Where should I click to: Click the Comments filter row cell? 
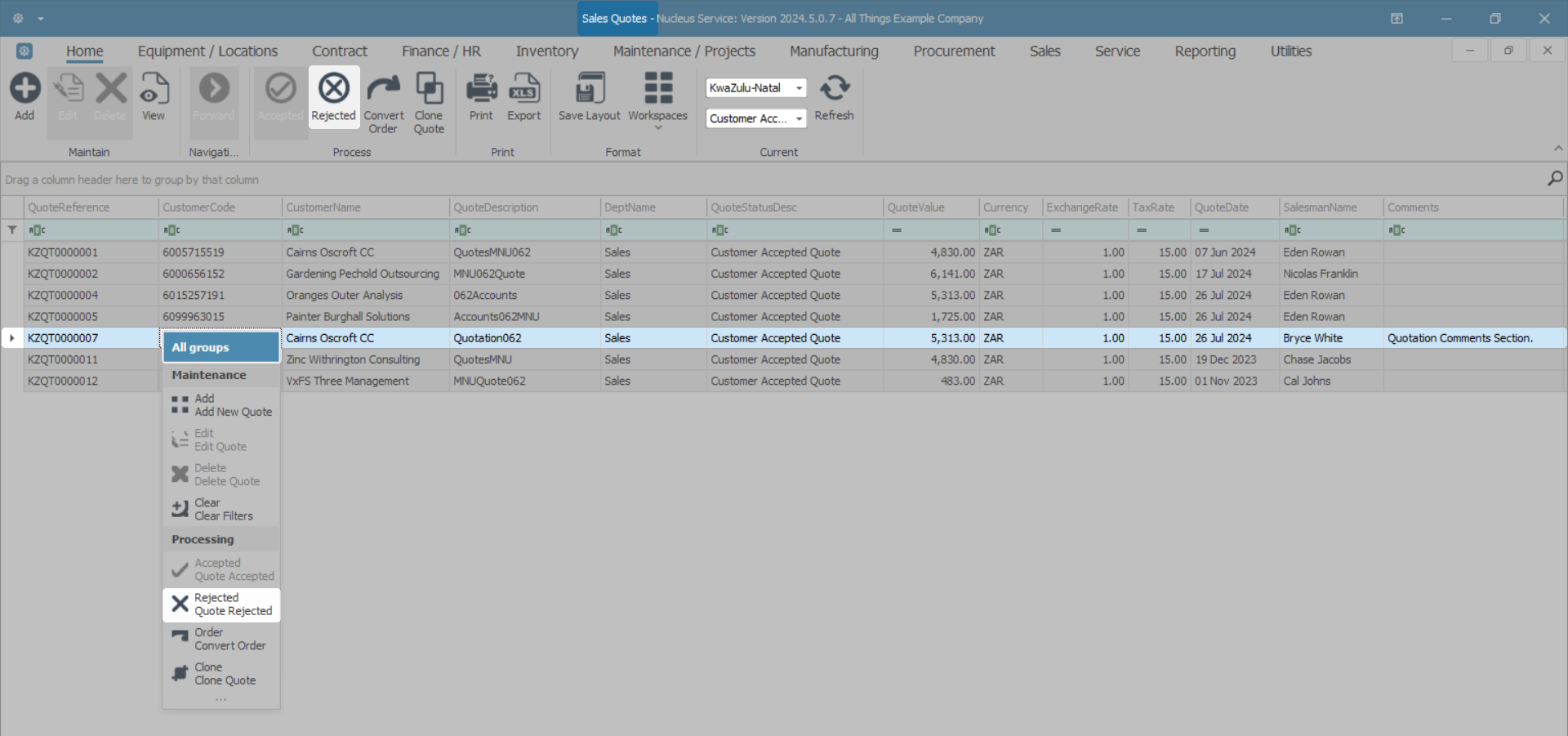[x=1474, y=230]
